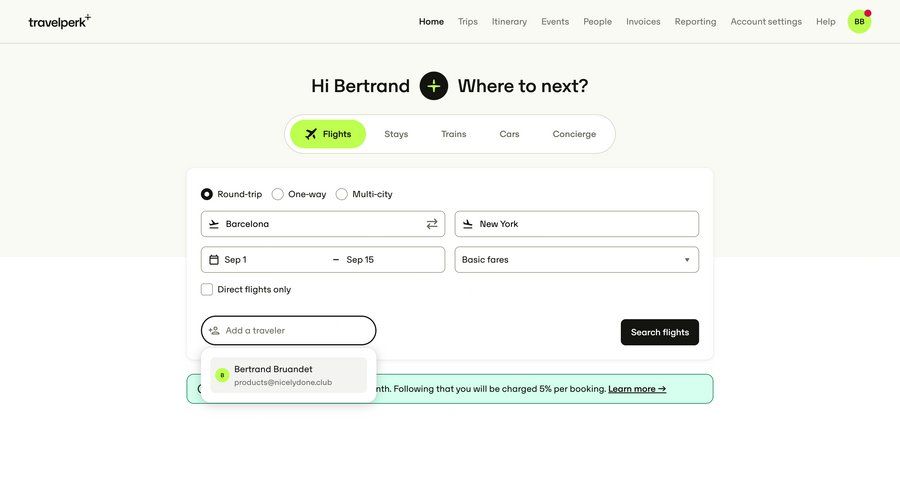Screen dimensions: 900x484
Task: Open the BB profile avatar
Action: pos(859,21)
